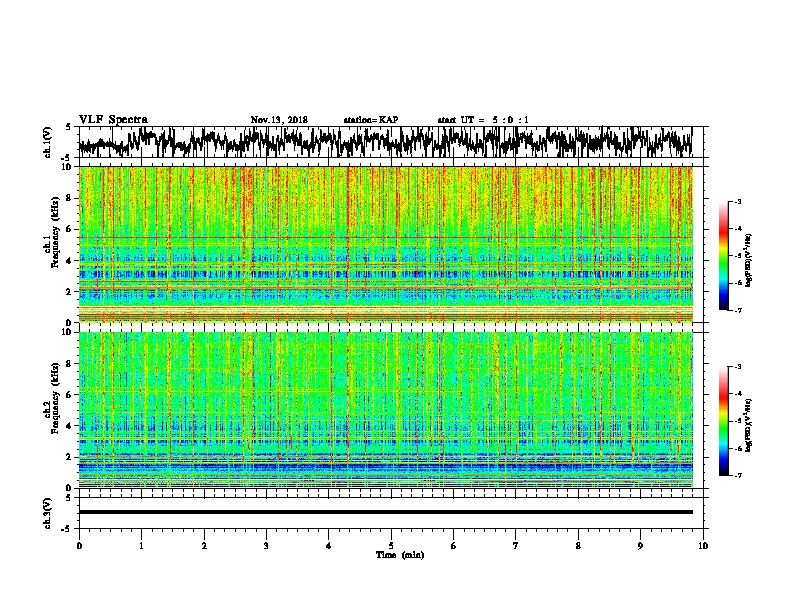Click the "Time (min)" axis label
The width and height of the screenshot is (792, 612).
click(x=400, y=555)
